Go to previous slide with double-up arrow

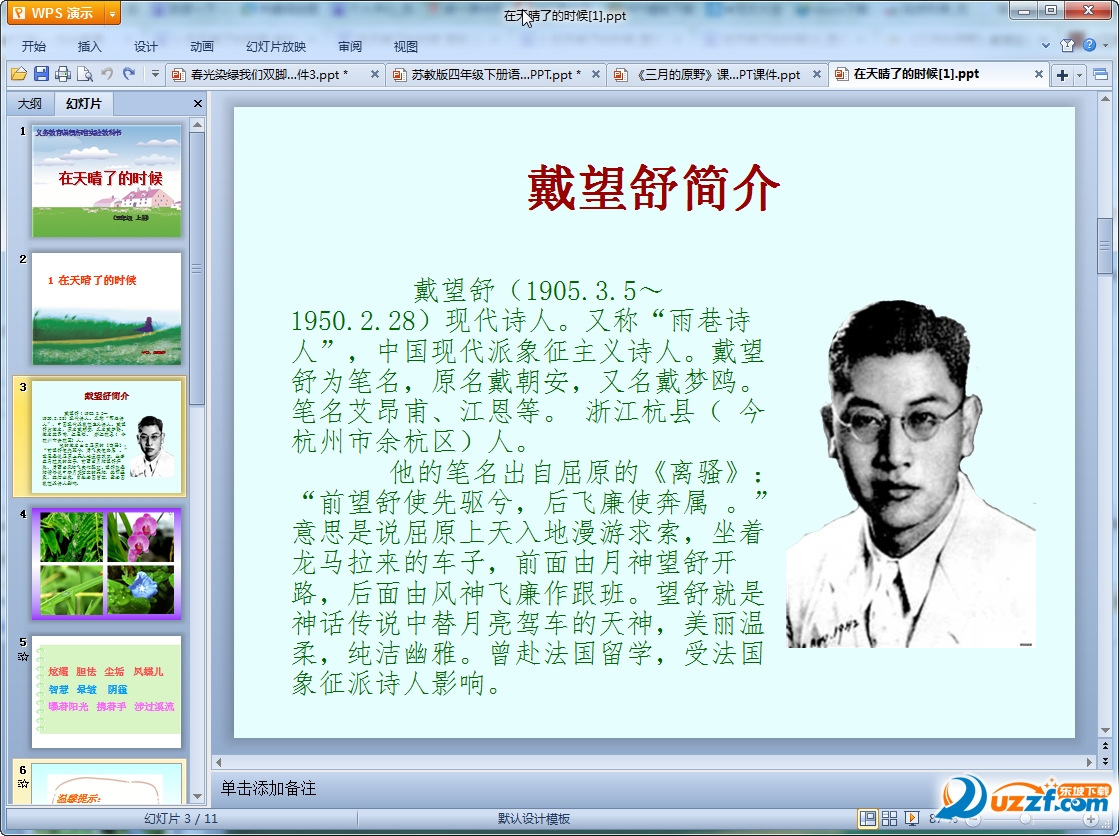point(1105,747)
